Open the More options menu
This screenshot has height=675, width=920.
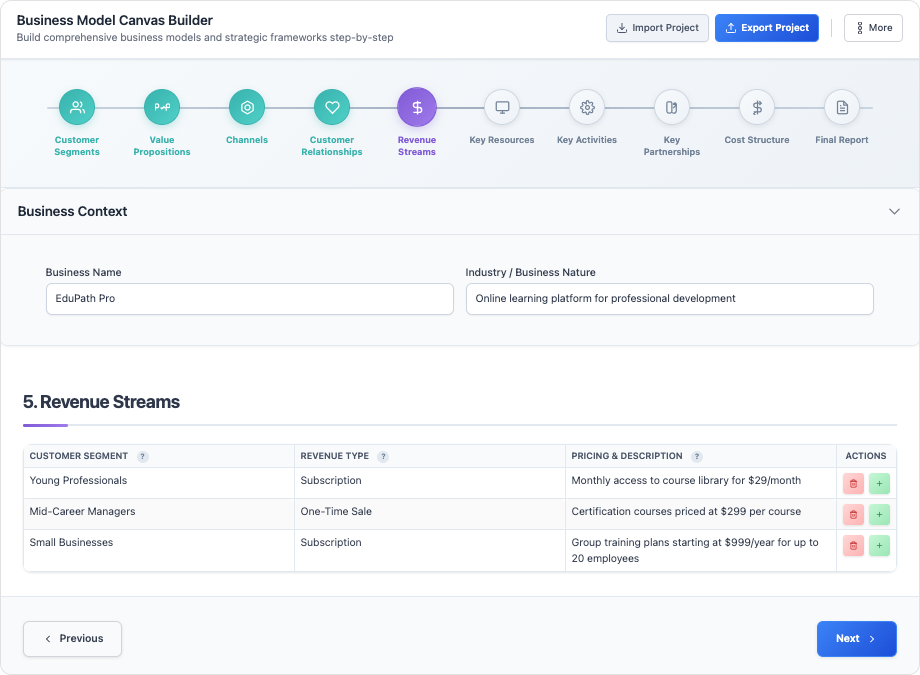coord(874,28)
